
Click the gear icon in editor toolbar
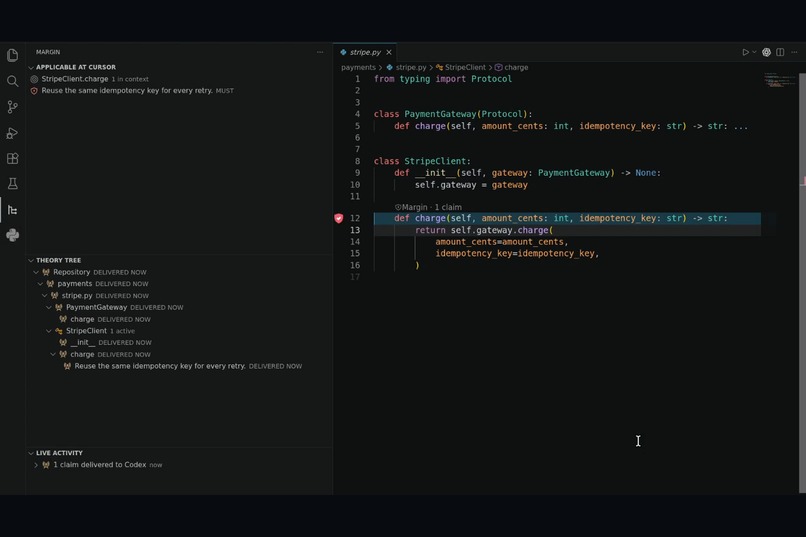pos(766,52)
